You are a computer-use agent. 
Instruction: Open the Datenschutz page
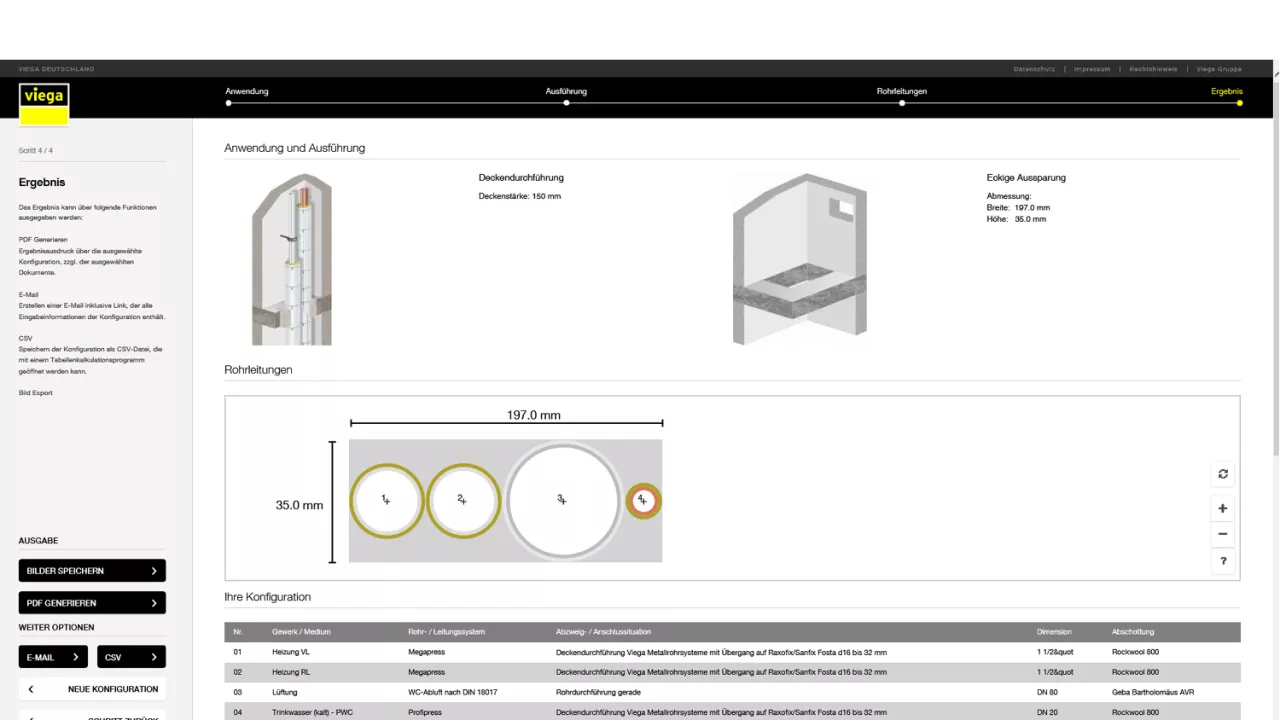coord(1034,69)
